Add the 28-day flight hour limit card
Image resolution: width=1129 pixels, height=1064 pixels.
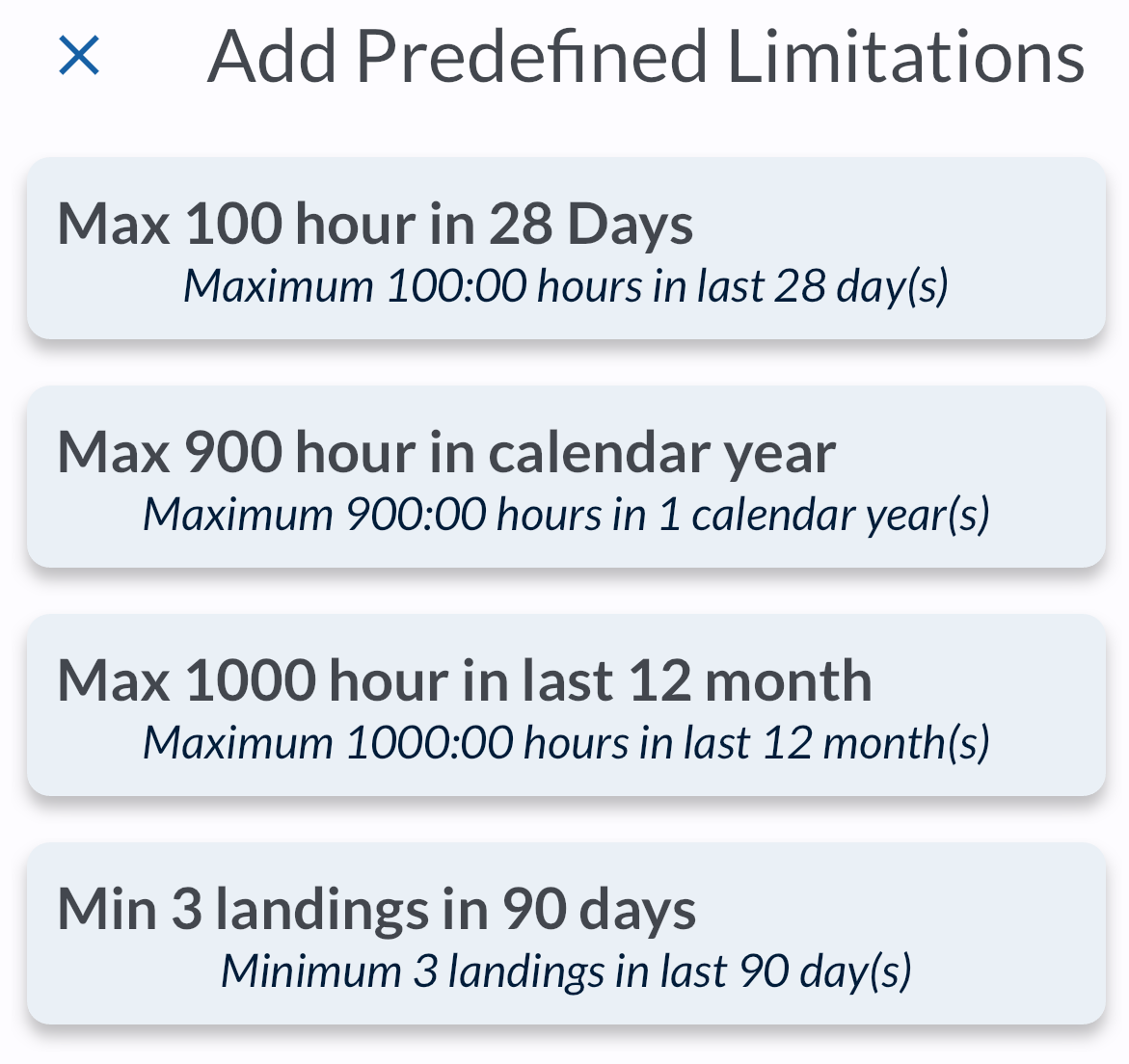(566, 249)
